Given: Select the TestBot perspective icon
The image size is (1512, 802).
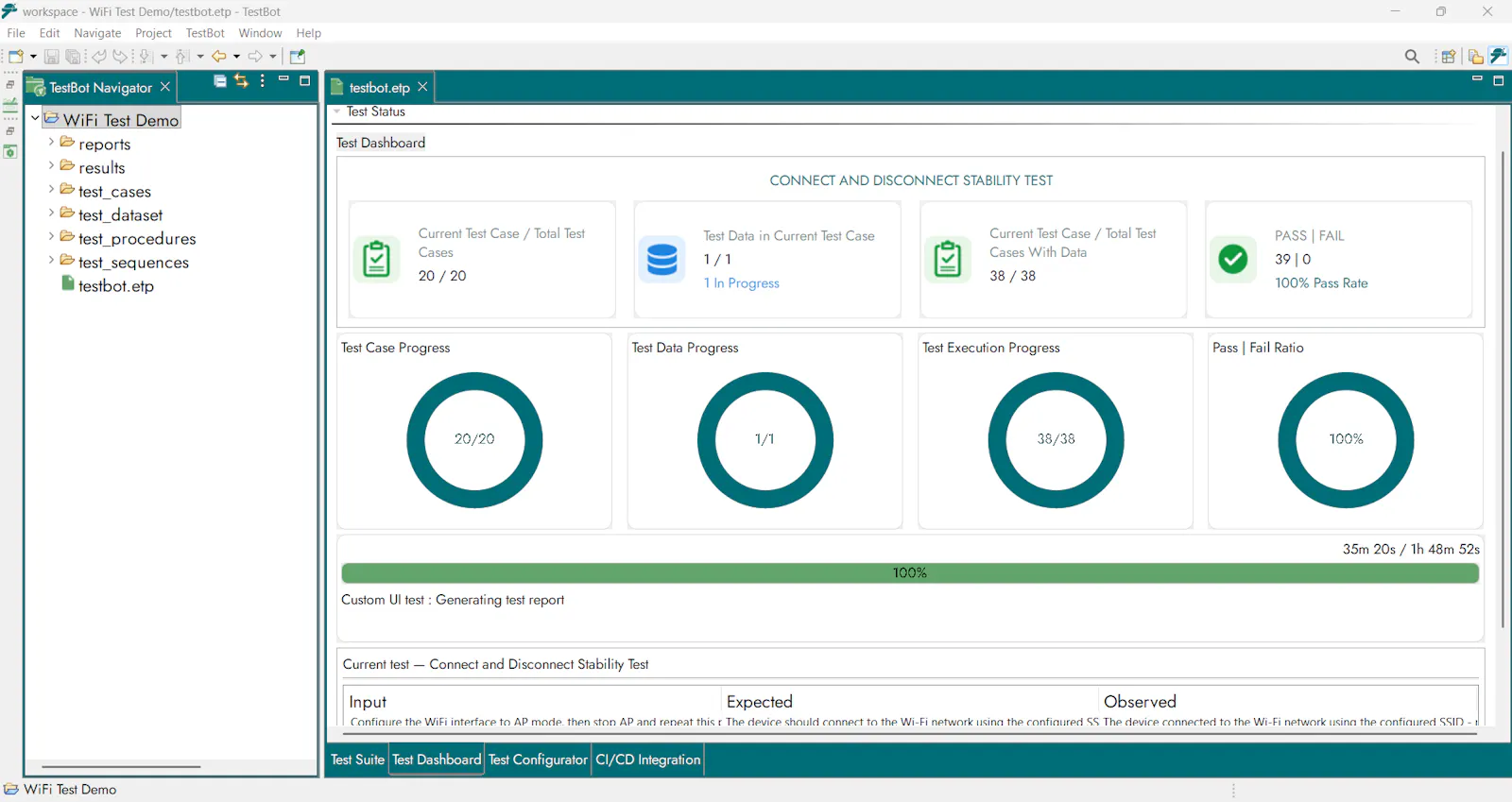Looking at the screenshot, I should point(1499,56).
